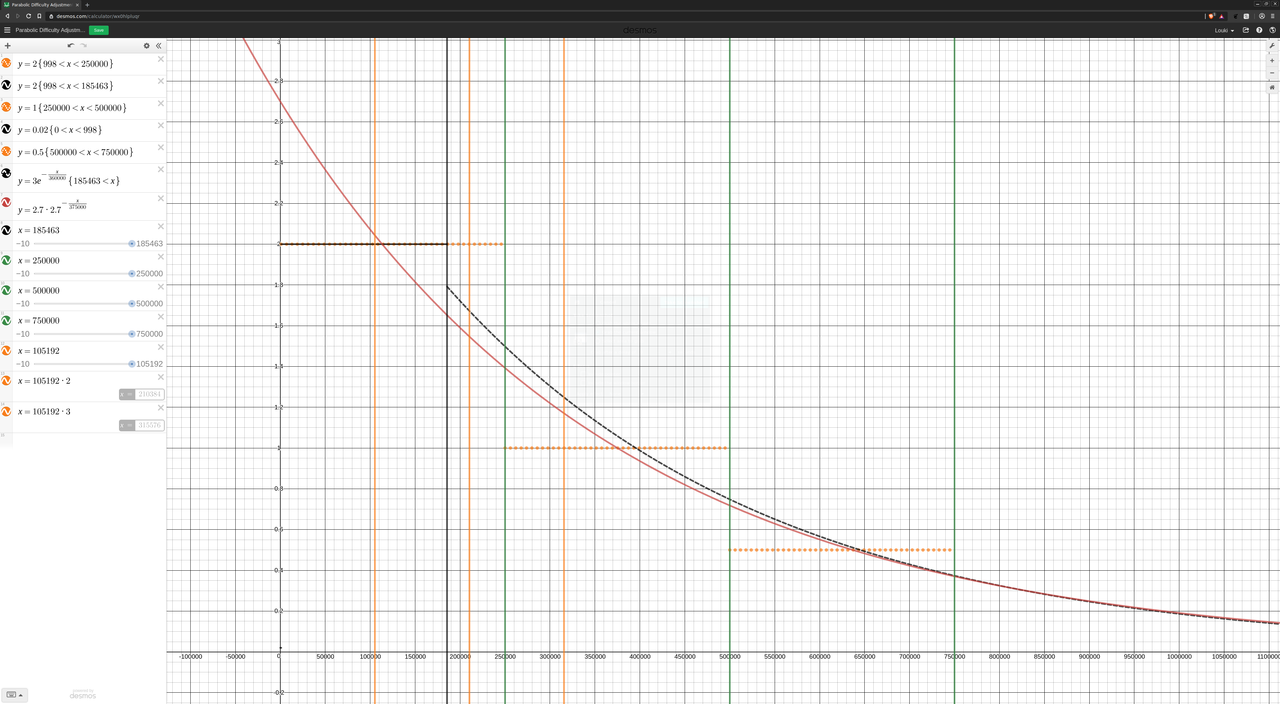Image resolution: width=1280 pixels, height=704 pixels.
Task: Open a new browser tab
Action: coord(87,4)
